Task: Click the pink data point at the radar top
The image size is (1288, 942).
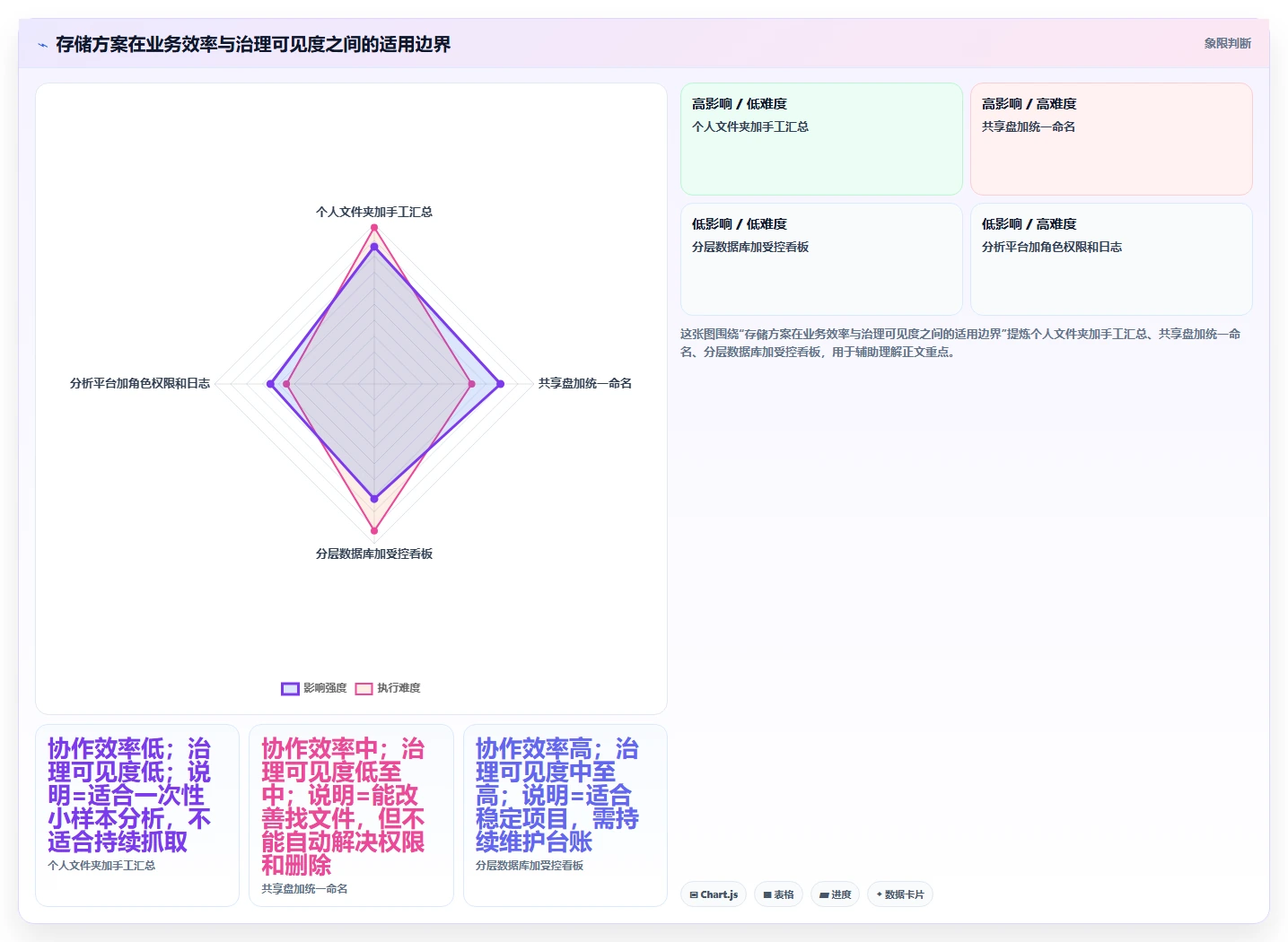Action: click(x=374, y=228)
